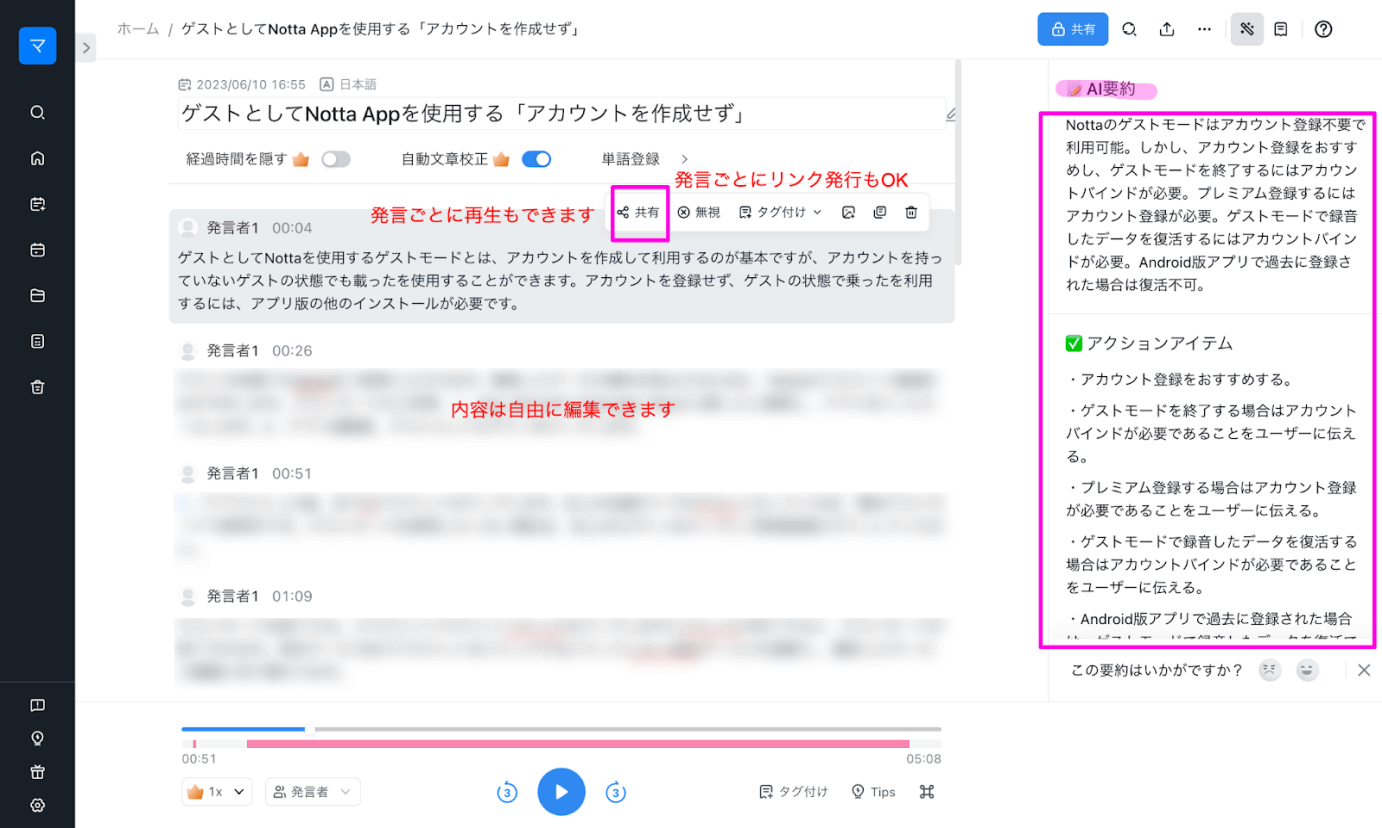Click the lightbulb icon in the sidebar

click(37, 738)
